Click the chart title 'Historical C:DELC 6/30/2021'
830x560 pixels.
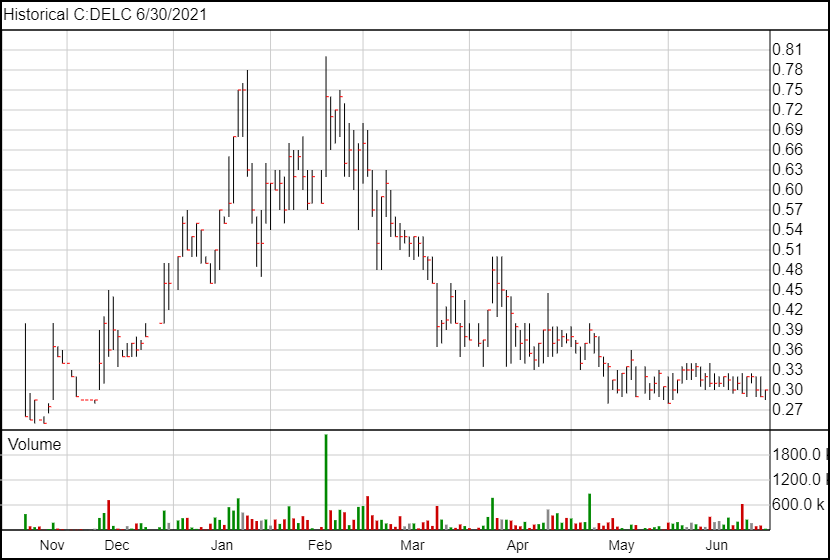(x=105, y=14)
